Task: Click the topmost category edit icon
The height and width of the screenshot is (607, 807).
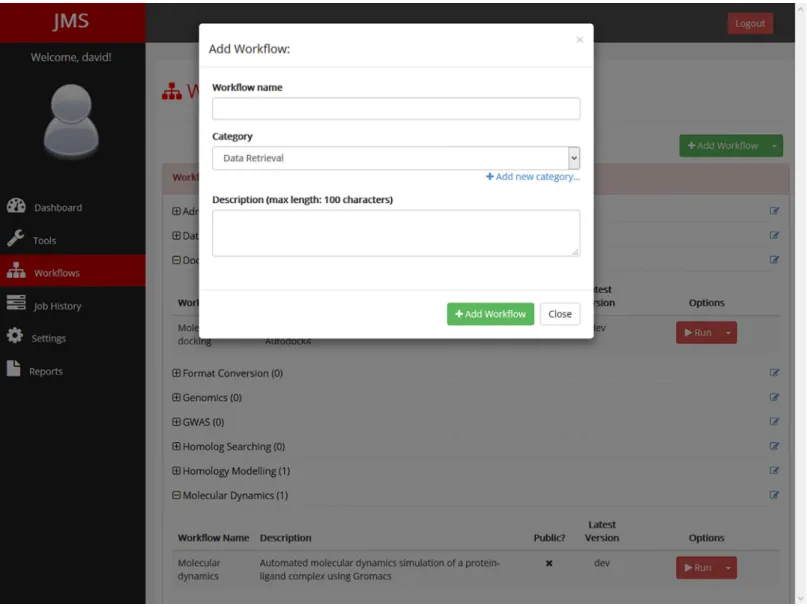Action: point(774,211)
